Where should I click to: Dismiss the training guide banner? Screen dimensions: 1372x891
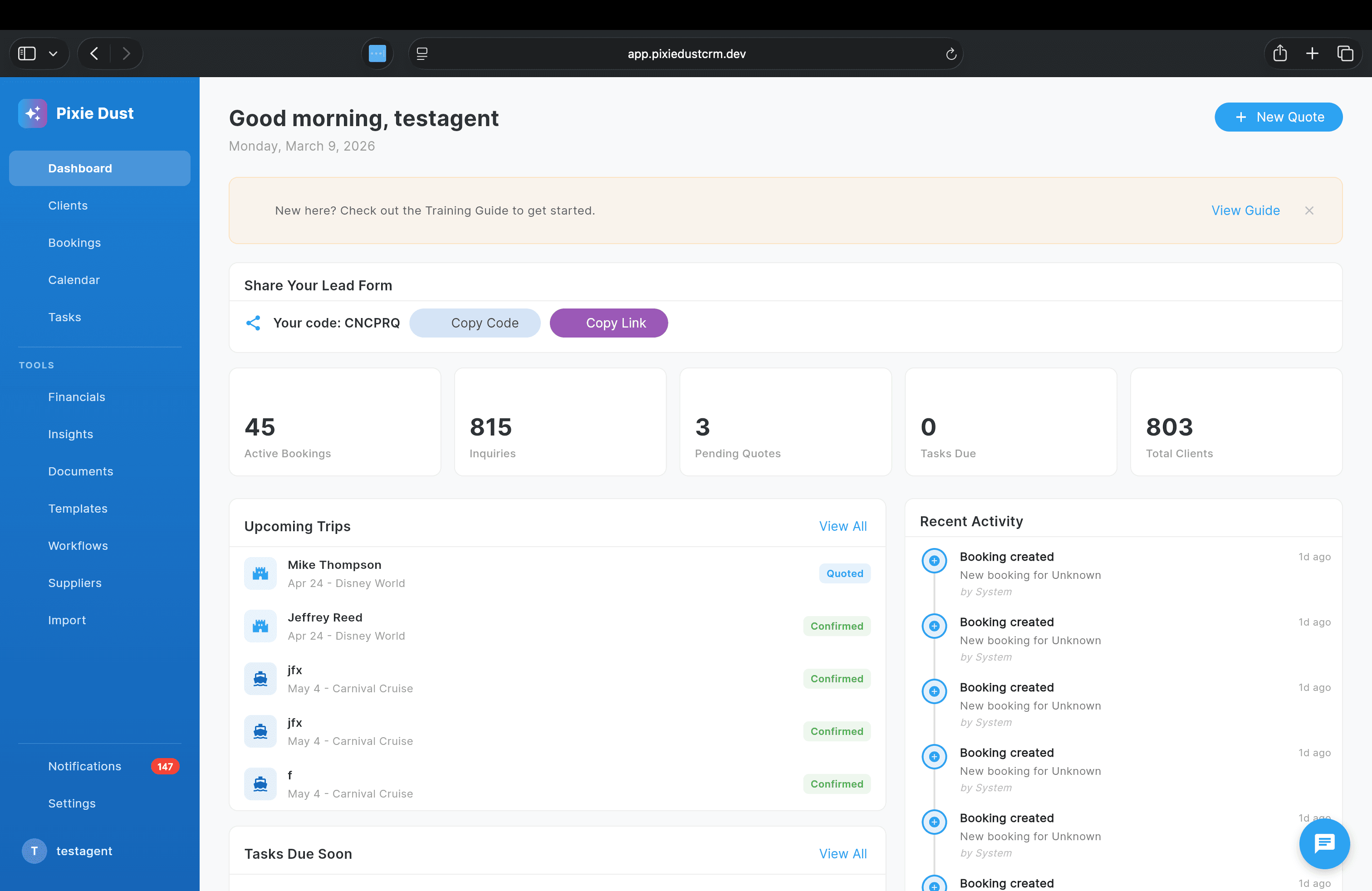(x=1309, y=211)
